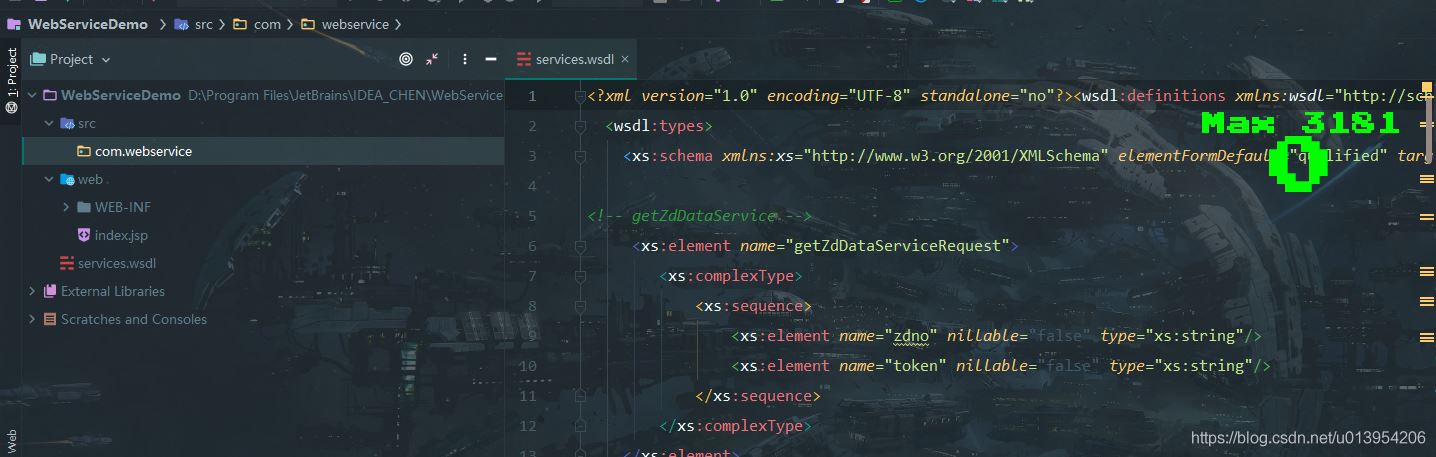Select the WebServiceDemo project root
Screen dimensions: 1436x457
coord(120,95)
